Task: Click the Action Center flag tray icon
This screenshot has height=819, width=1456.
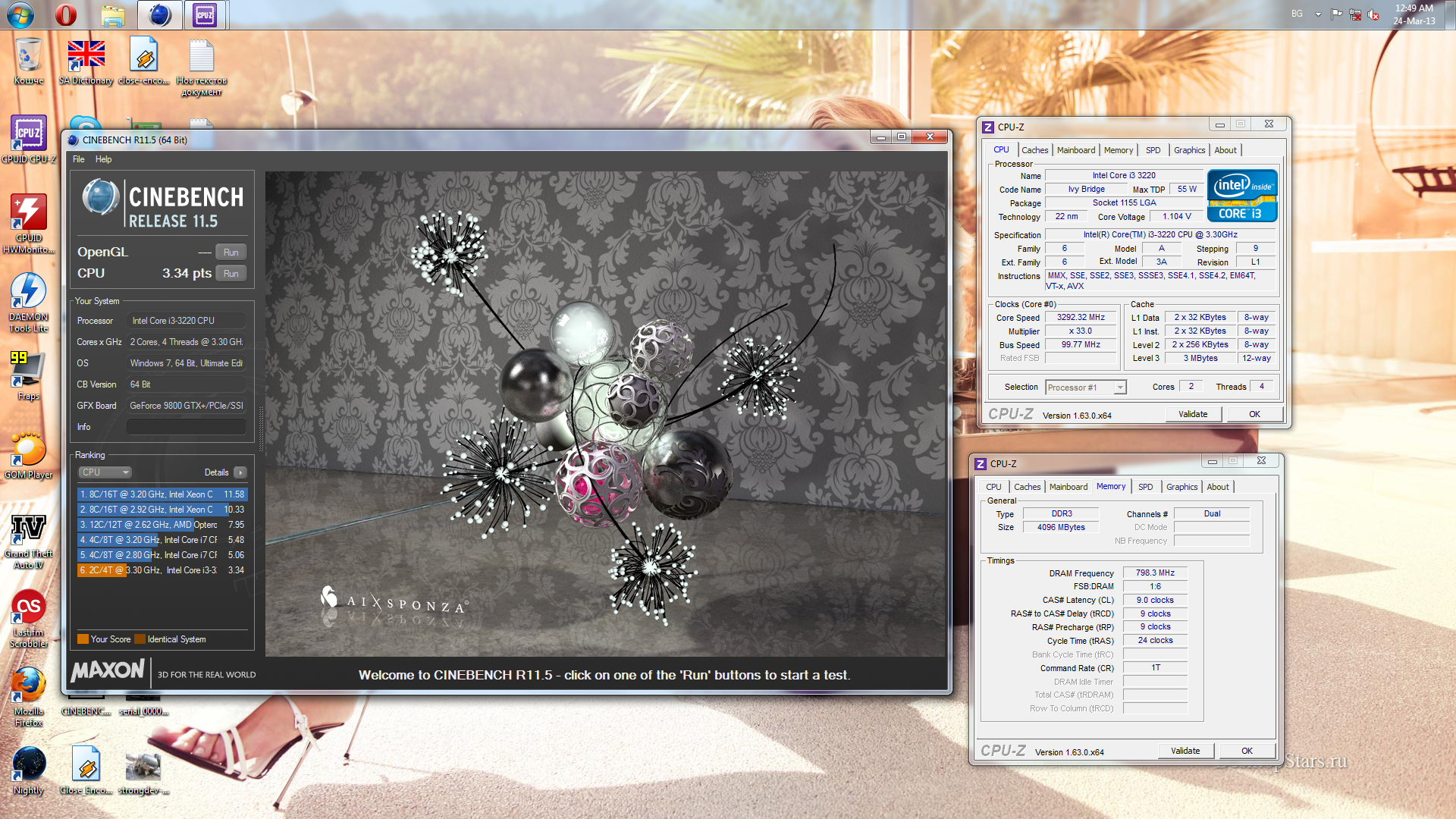Action: (1337, 14)
